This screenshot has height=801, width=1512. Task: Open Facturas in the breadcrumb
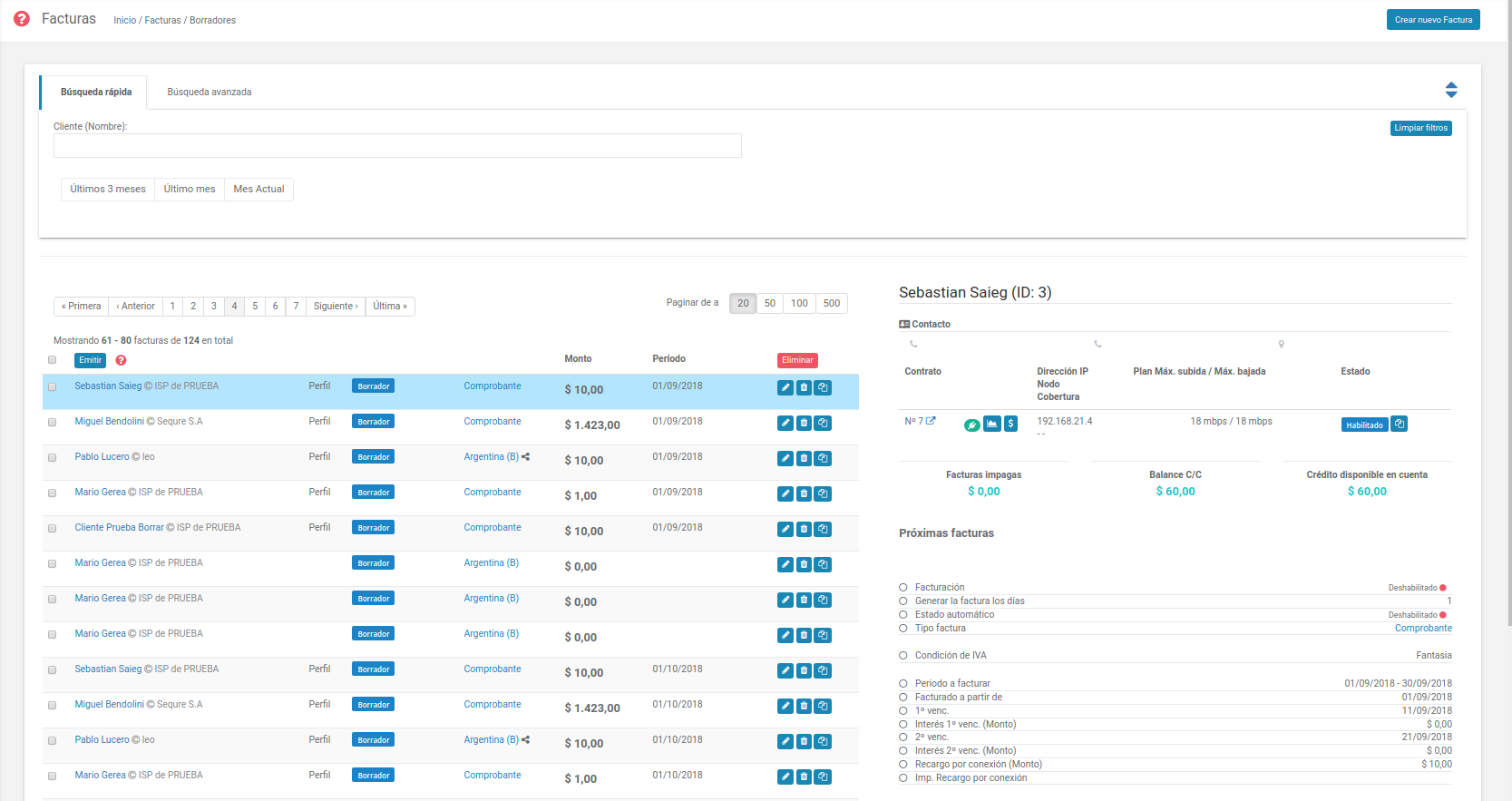(x=162, y=20)
